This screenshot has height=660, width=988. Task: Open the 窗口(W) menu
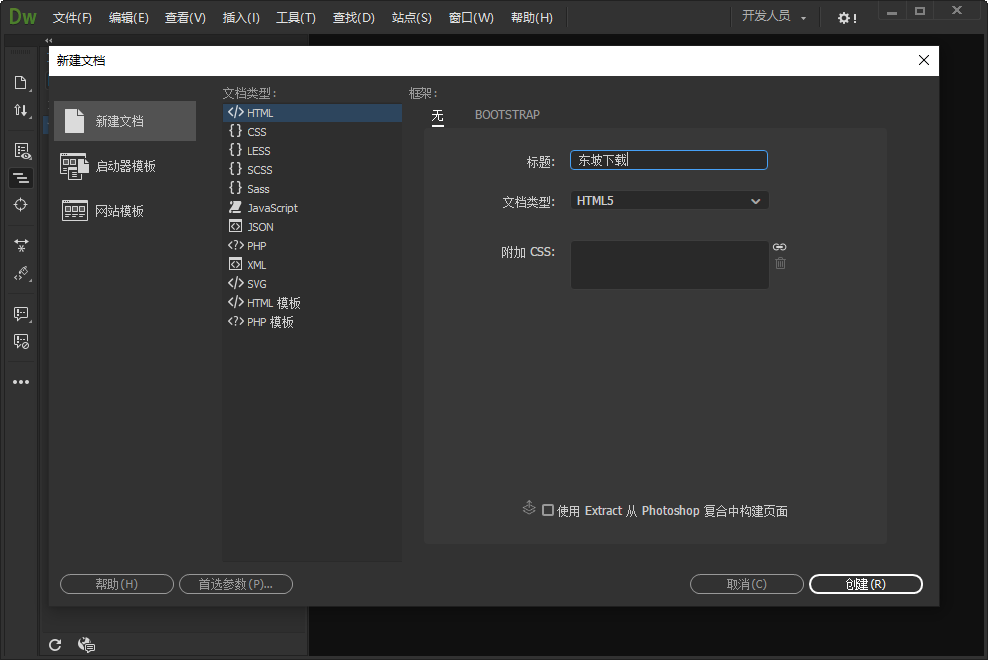coord(471,18)
